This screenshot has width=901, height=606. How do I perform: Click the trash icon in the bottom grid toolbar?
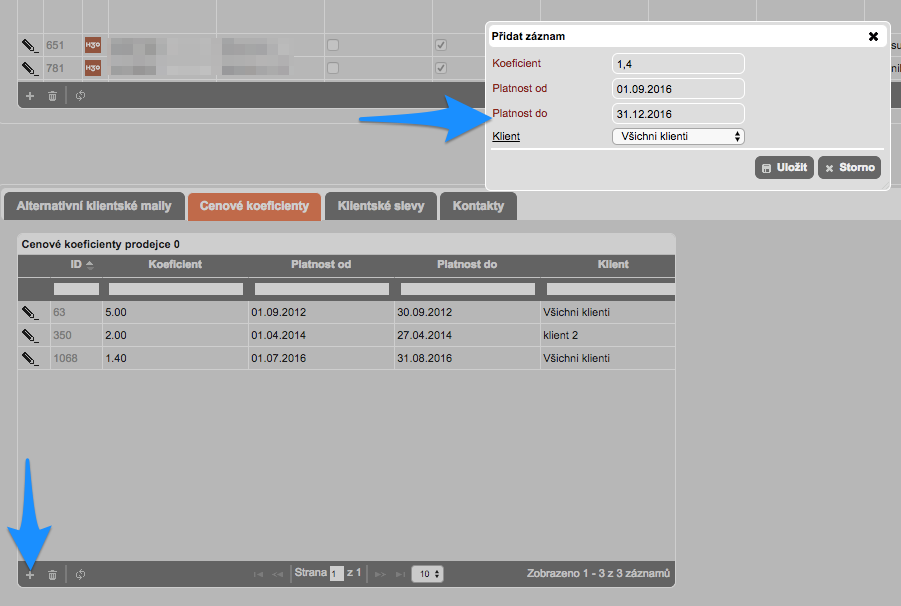click(52, 575)
